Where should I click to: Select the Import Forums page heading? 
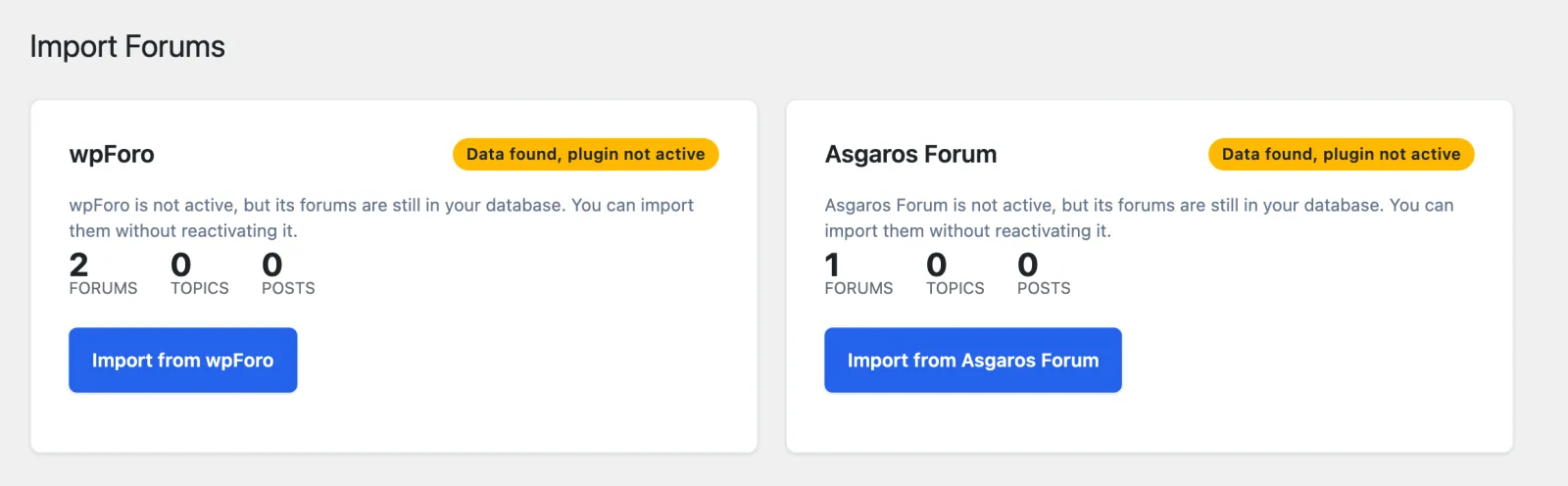[x=127, y=47]
